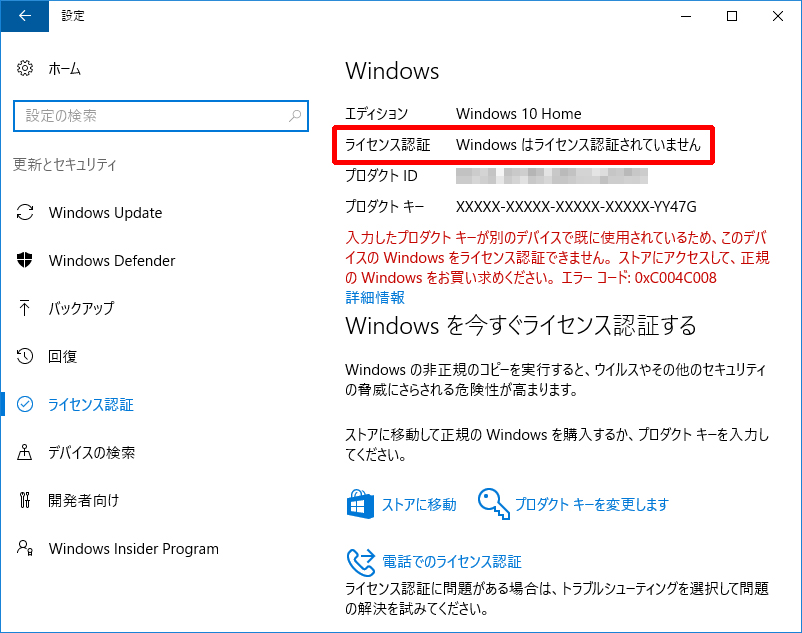The image size is (802, 633).
Task: Click the Windows Update sync icon
Action: pyautogui.click(x=25, y=212)
